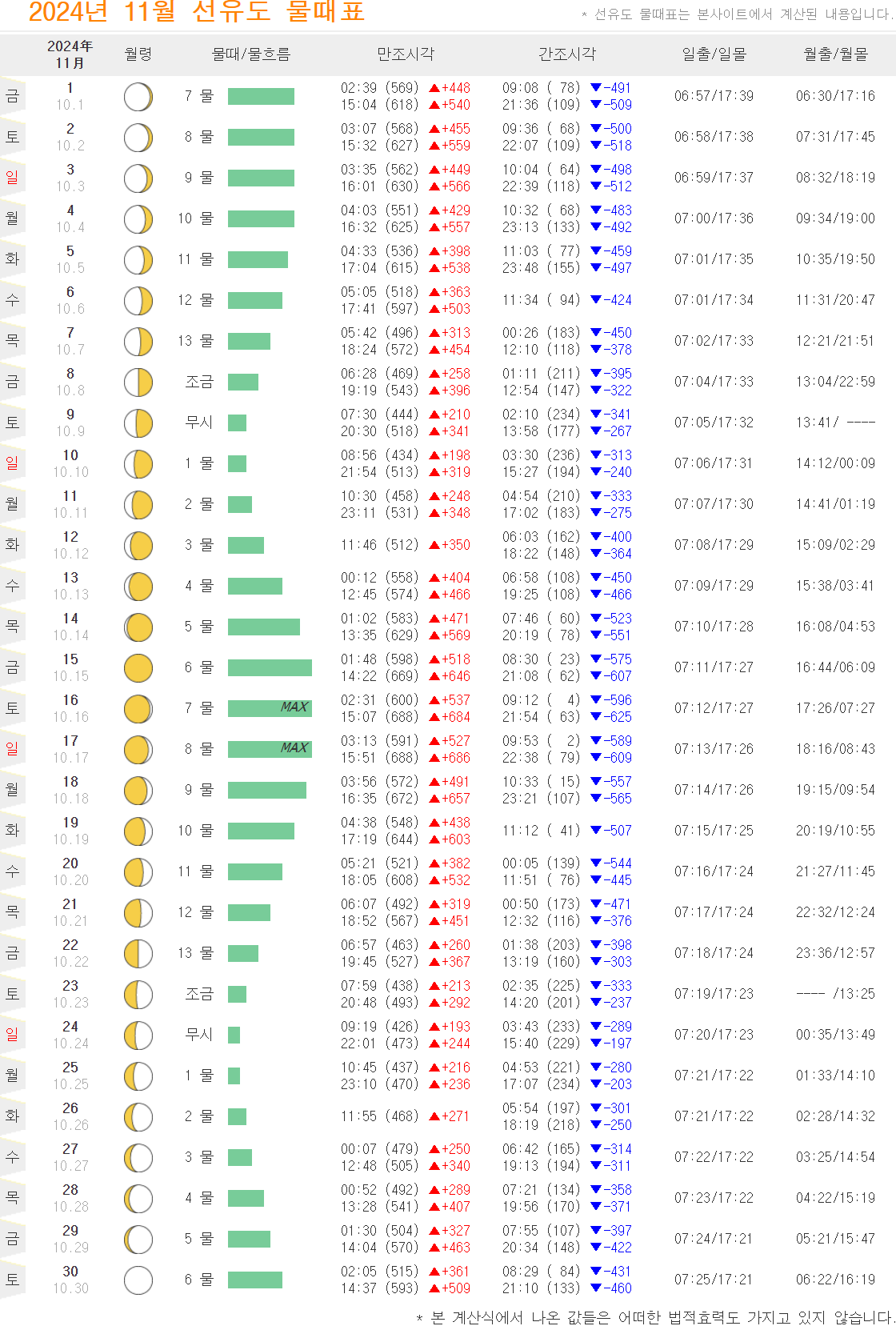
Task: Click the red up-triangle beside +448
Action: coord(434,88)
